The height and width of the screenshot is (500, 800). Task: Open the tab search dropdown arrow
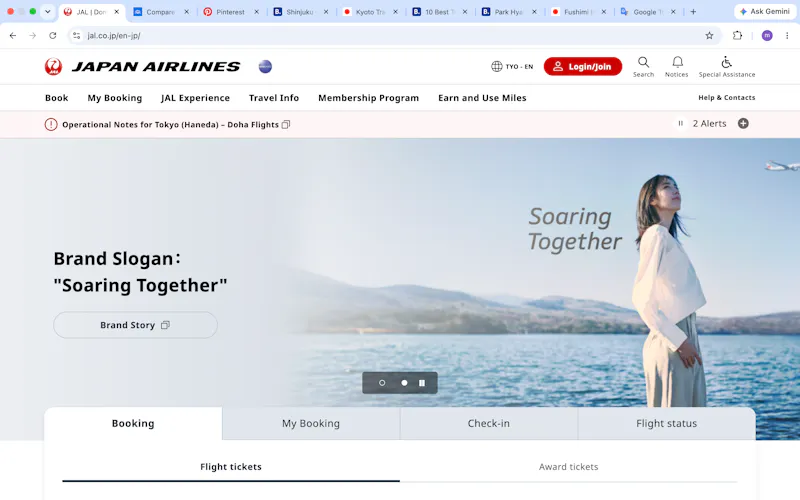pyautogui.click(x=47, y=11)
